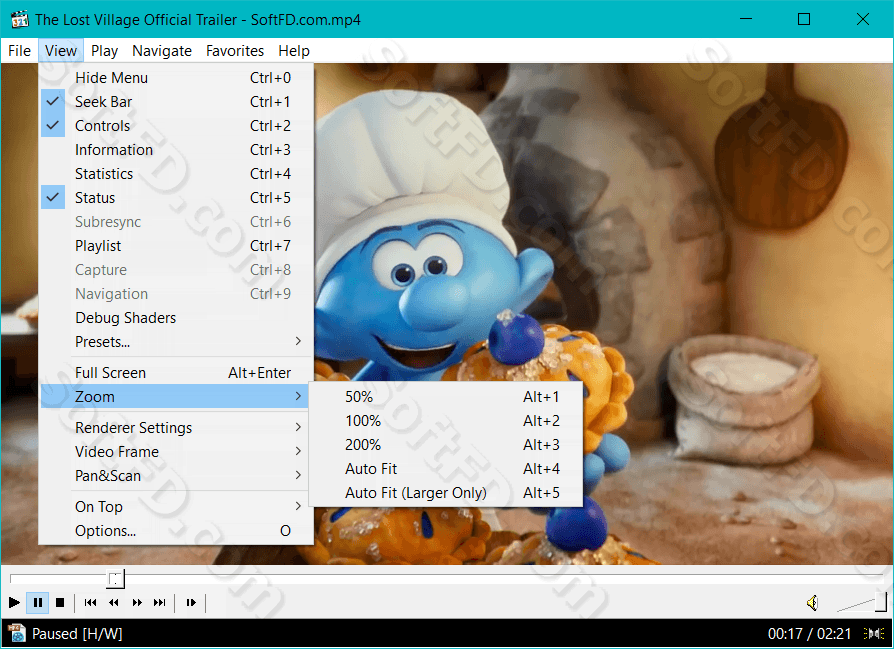The width and height of the screenshot is (894, 649).
Task: Click the Play button in the controls
Action: coord(14,602)
